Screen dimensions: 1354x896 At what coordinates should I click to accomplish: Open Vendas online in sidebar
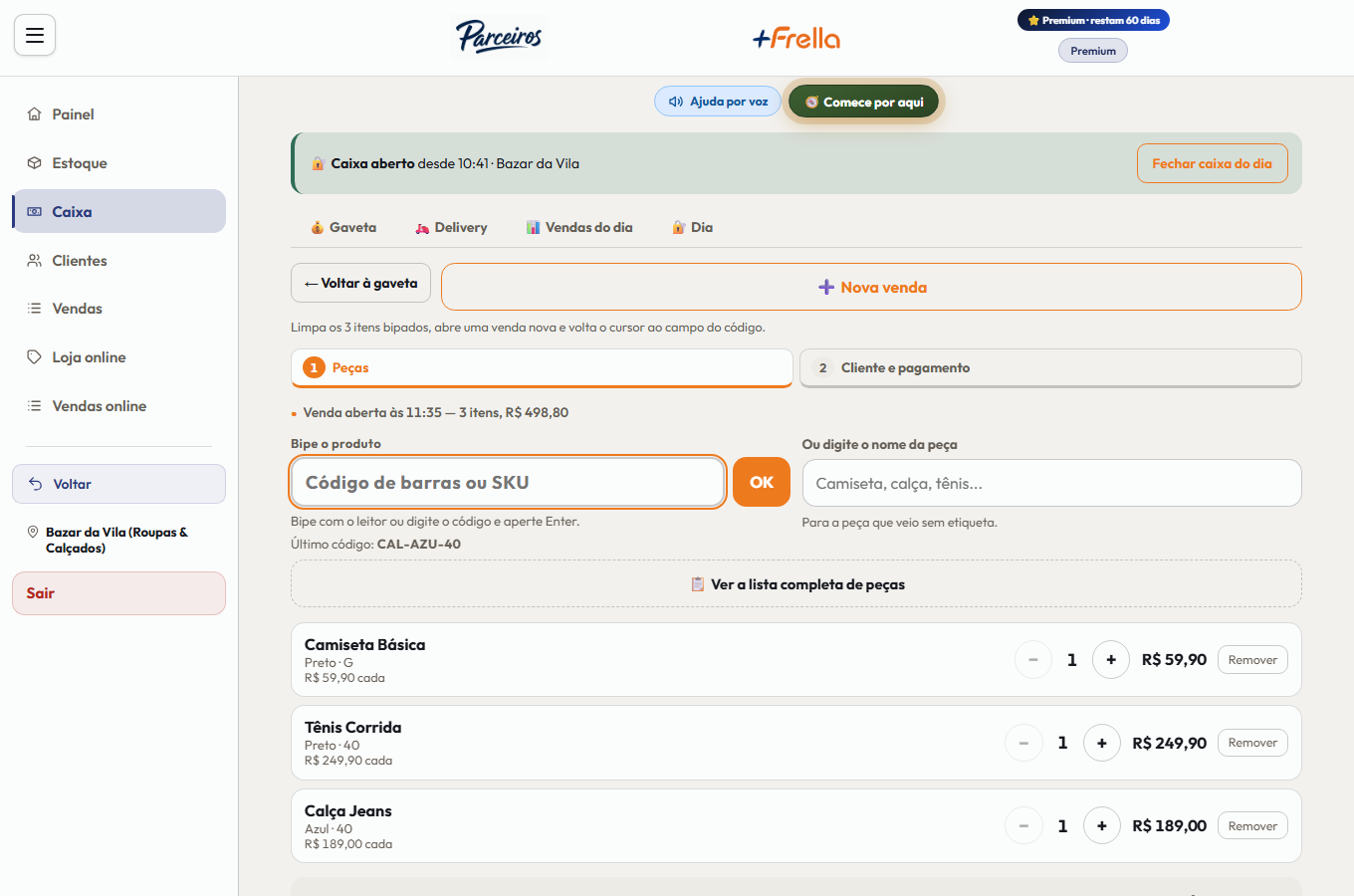point(118,406)
